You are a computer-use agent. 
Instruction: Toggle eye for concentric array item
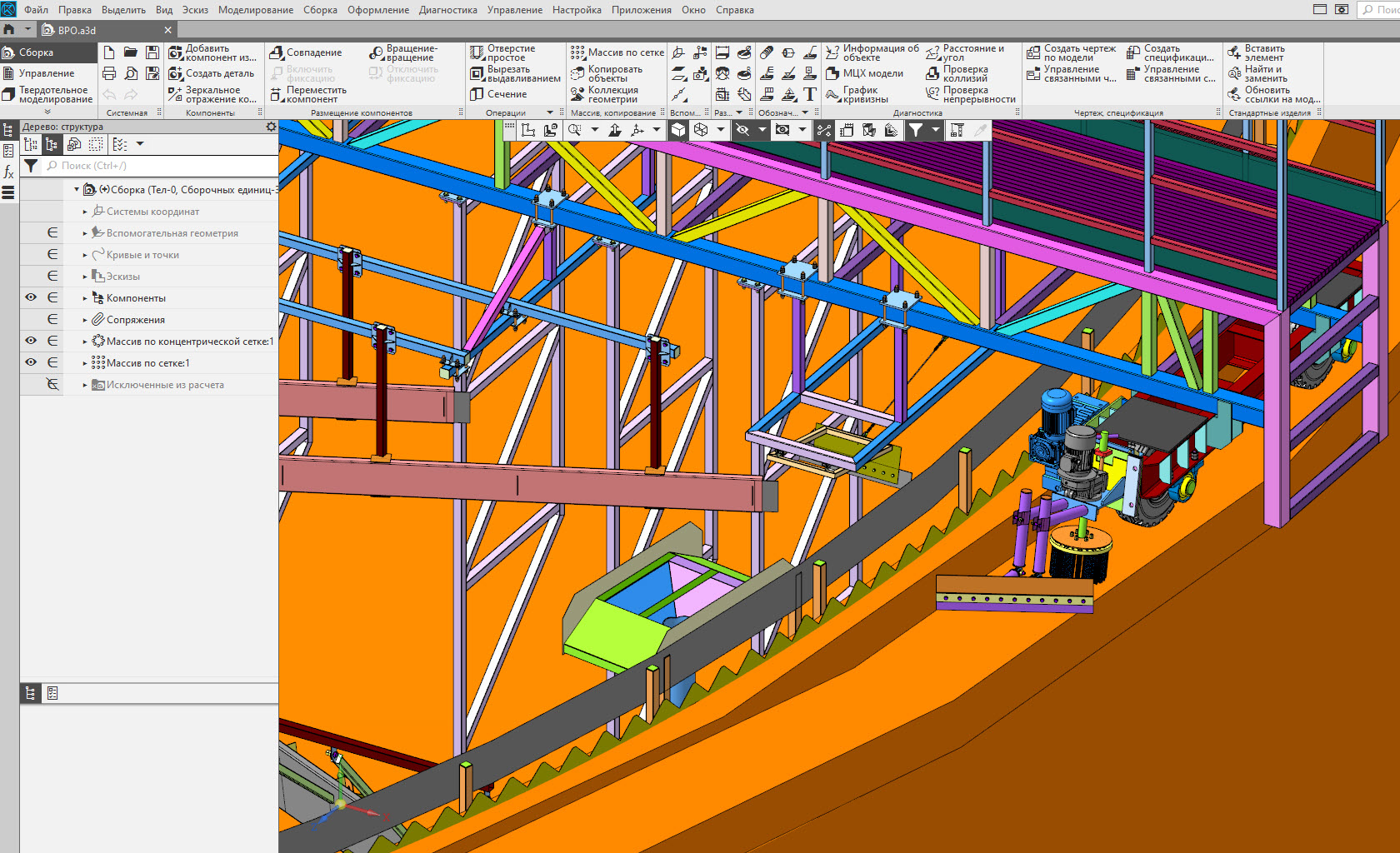(x=31, y=341)
